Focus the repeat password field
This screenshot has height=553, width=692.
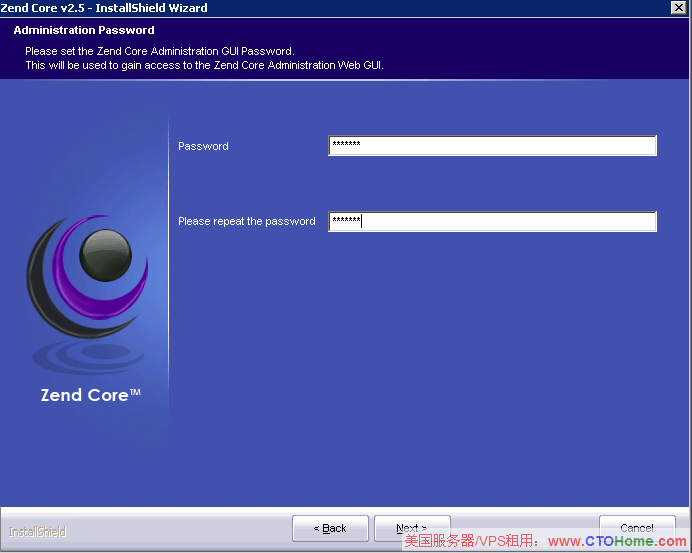(x=492, y=222)
